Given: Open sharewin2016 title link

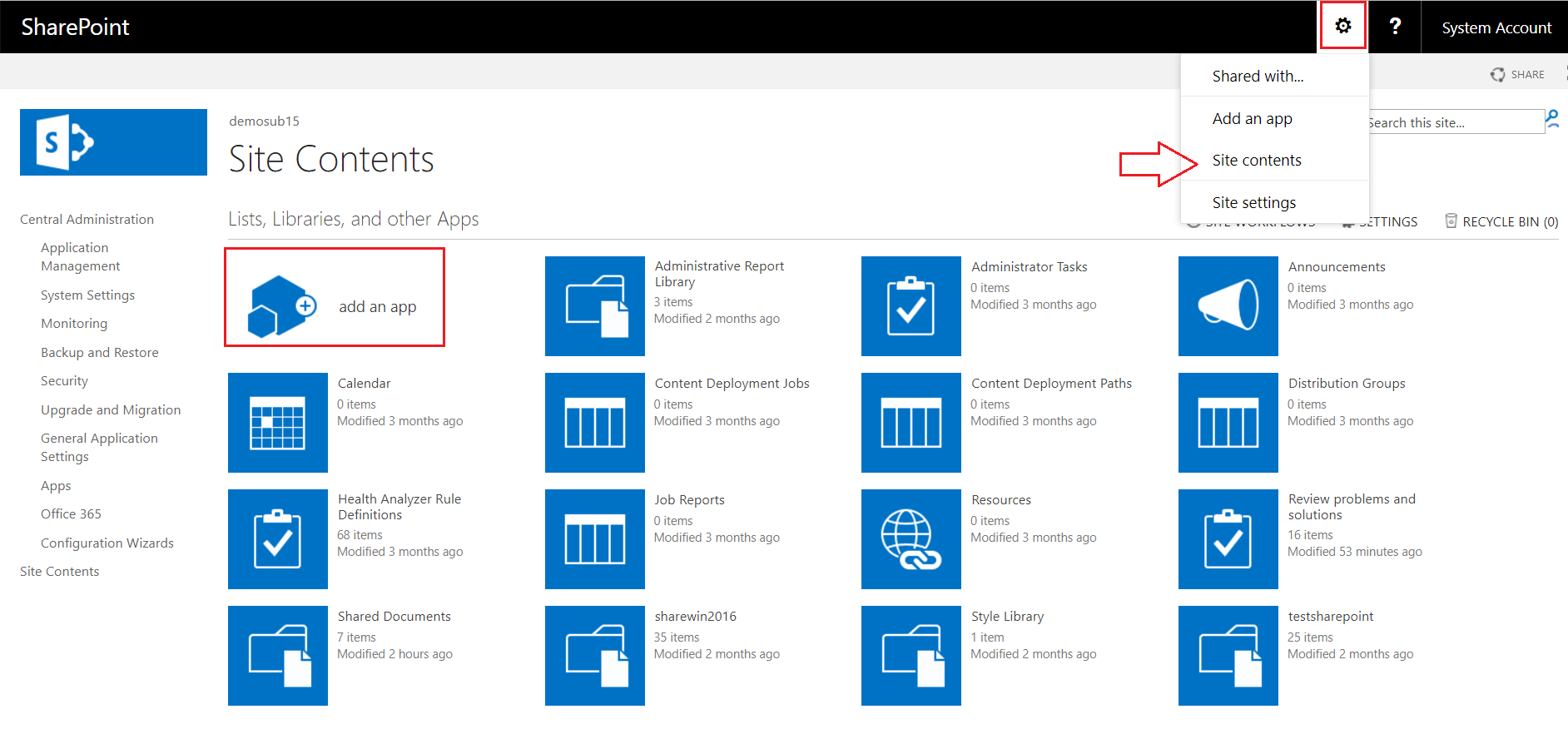Looking at the screenshot, I should pyautogui.click(x=695, y=616).
